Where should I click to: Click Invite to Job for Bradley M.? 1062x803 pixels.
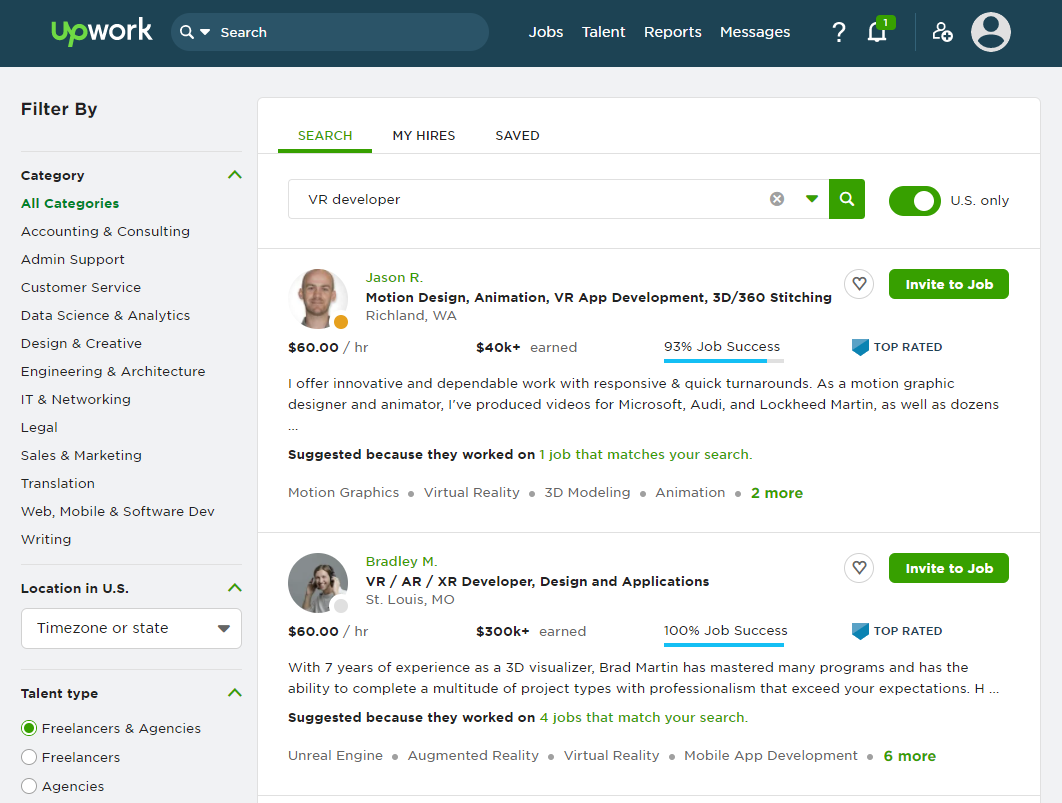pyautogui.click(x=948, y=568)
